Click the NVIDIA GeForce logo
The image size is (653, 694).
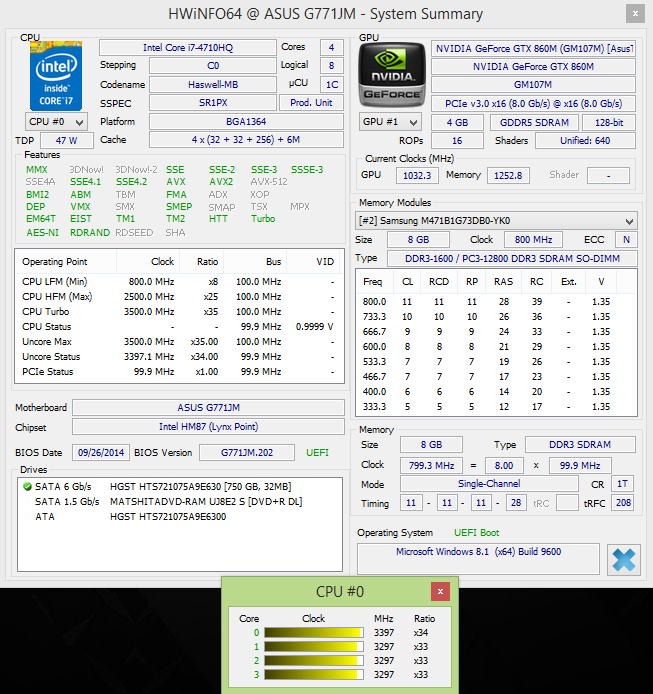tap(391, 75)
